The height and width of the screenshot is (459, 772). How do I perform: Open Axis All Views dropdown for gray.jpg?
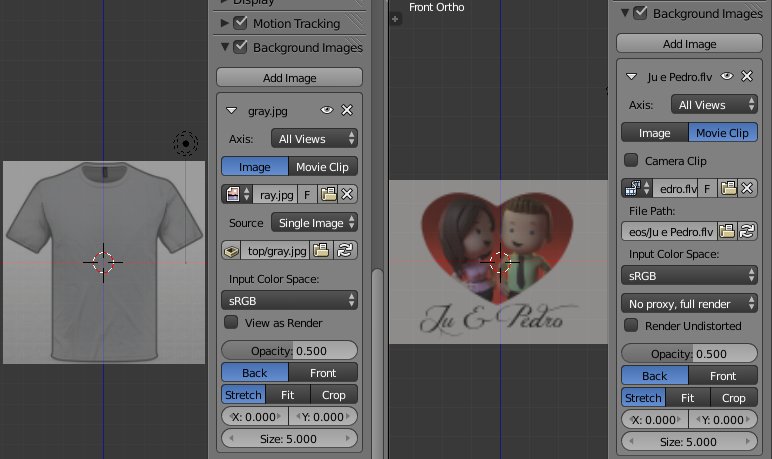click(x=314, y=138)
